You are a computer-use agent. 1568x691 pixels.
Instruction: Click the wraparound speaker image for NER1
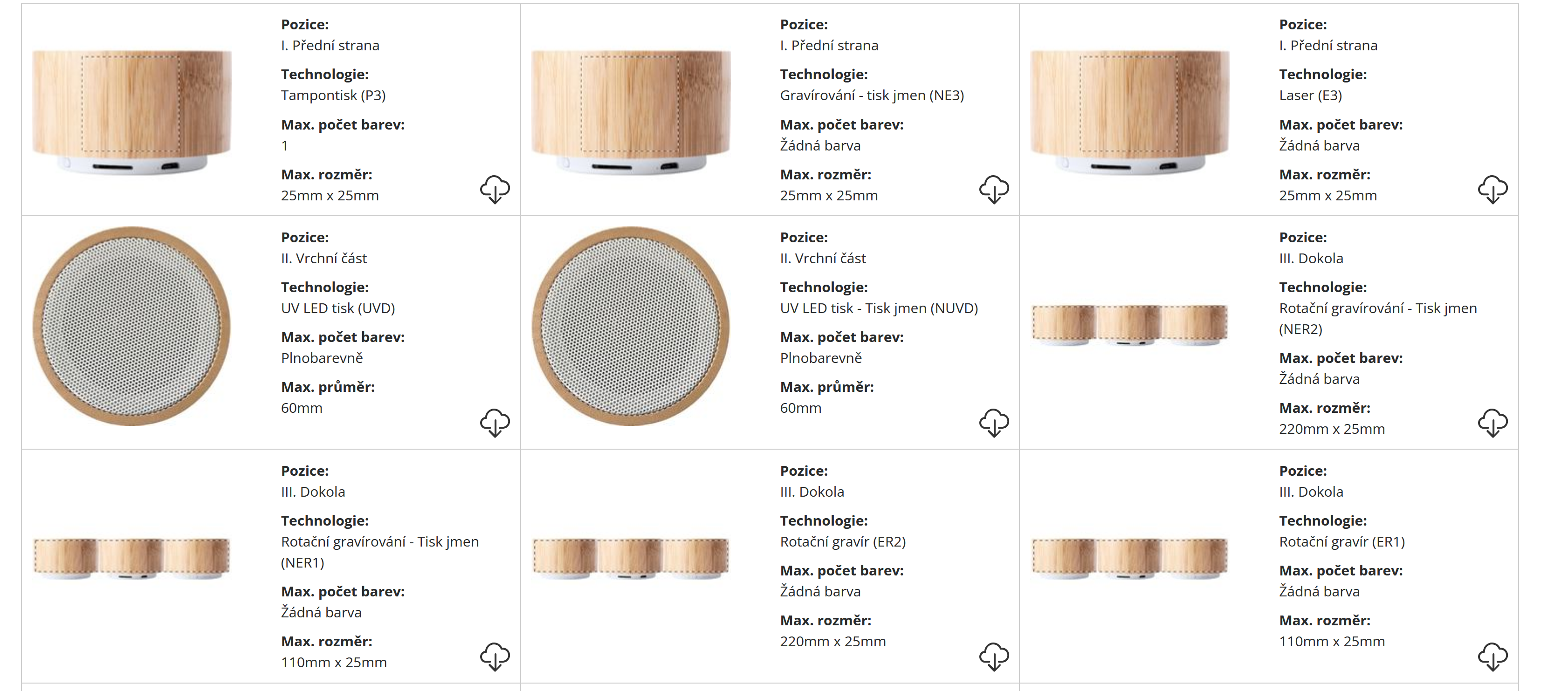coord(131,558)
